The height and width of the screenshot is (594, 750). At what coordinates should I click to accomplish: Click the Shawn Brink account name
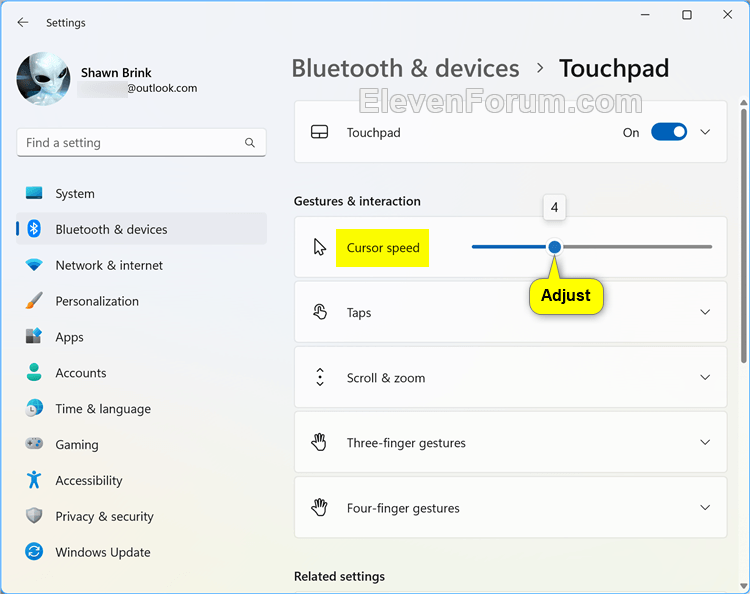pyautogui.click(x=116, y=73)
